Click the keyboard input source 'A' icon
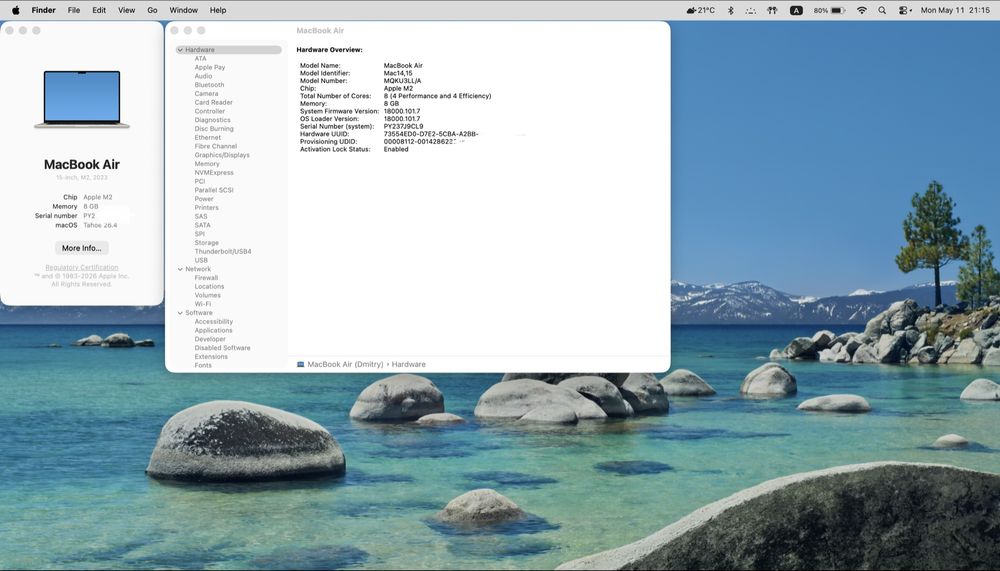 tap(796, 10)
